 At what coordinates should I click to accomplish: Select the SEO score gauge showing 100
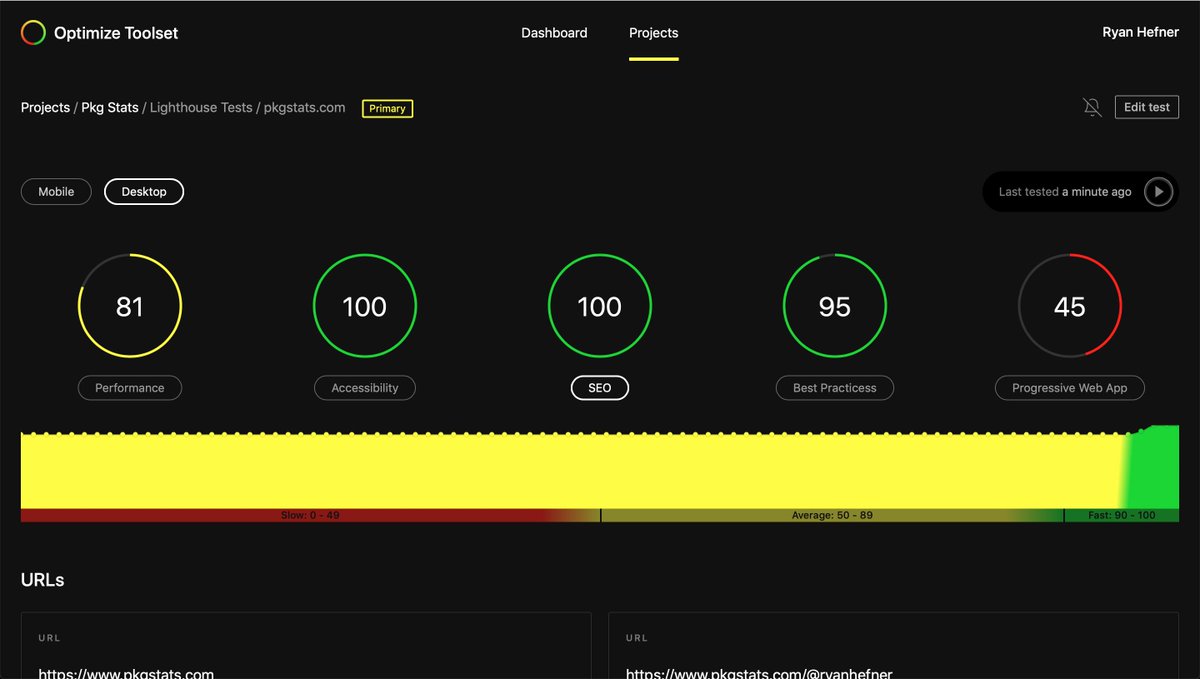(x=599, y=306)
